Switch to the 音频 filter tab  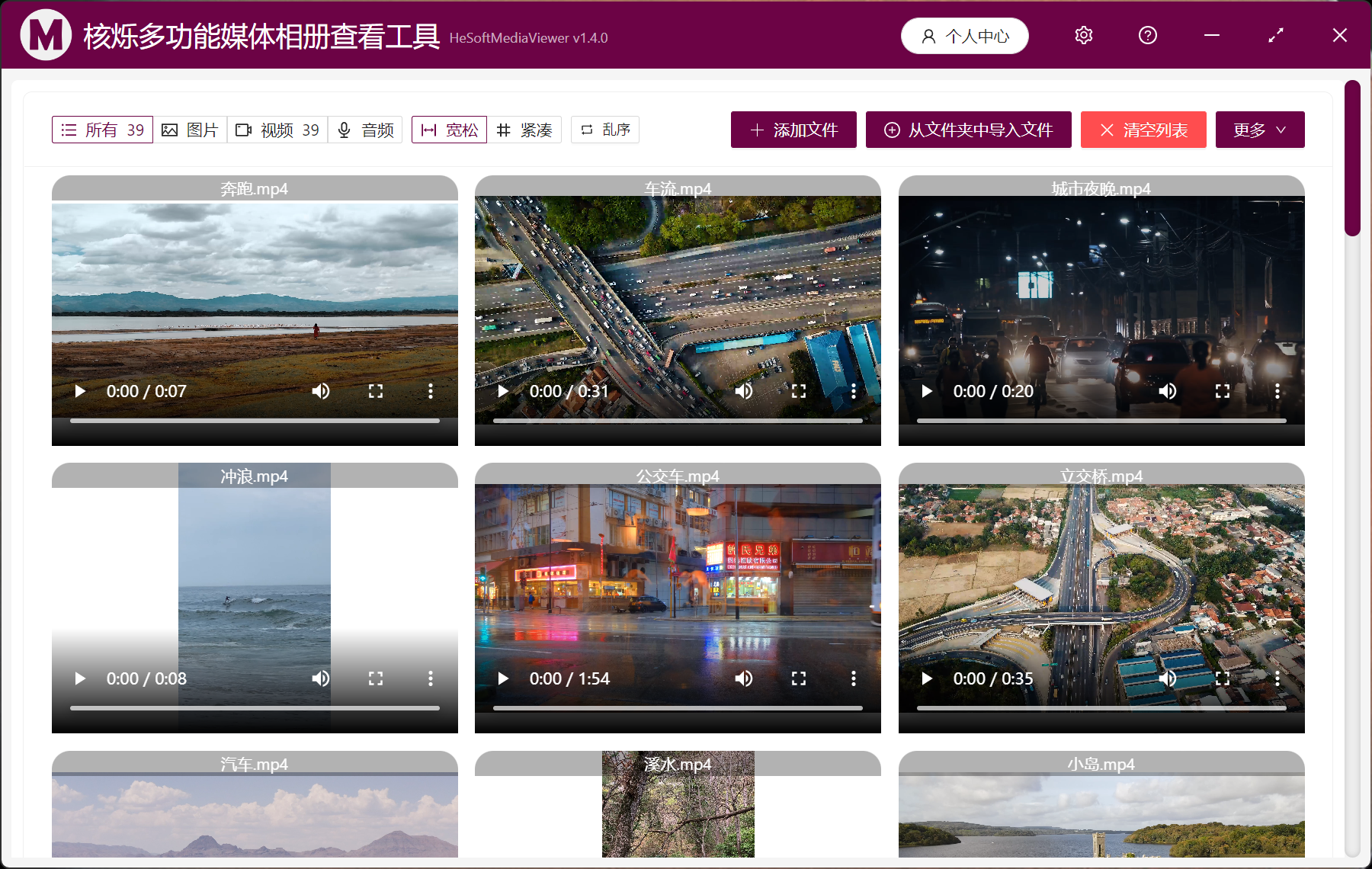click(x=365, y=130)
